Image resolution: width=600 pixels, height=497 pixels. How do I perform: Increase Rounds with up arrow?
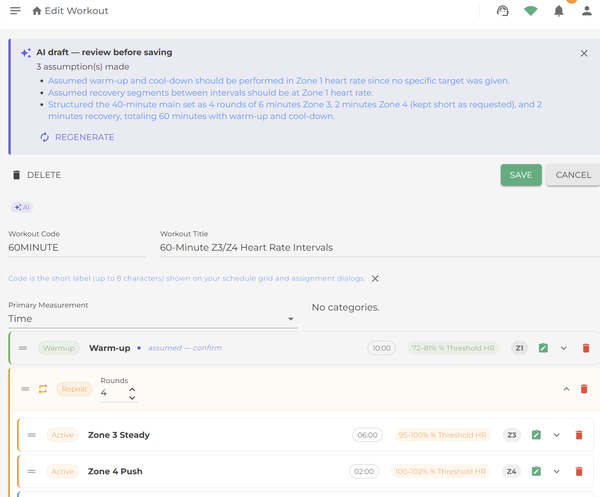pyautogui.click(x=132, y=389)
